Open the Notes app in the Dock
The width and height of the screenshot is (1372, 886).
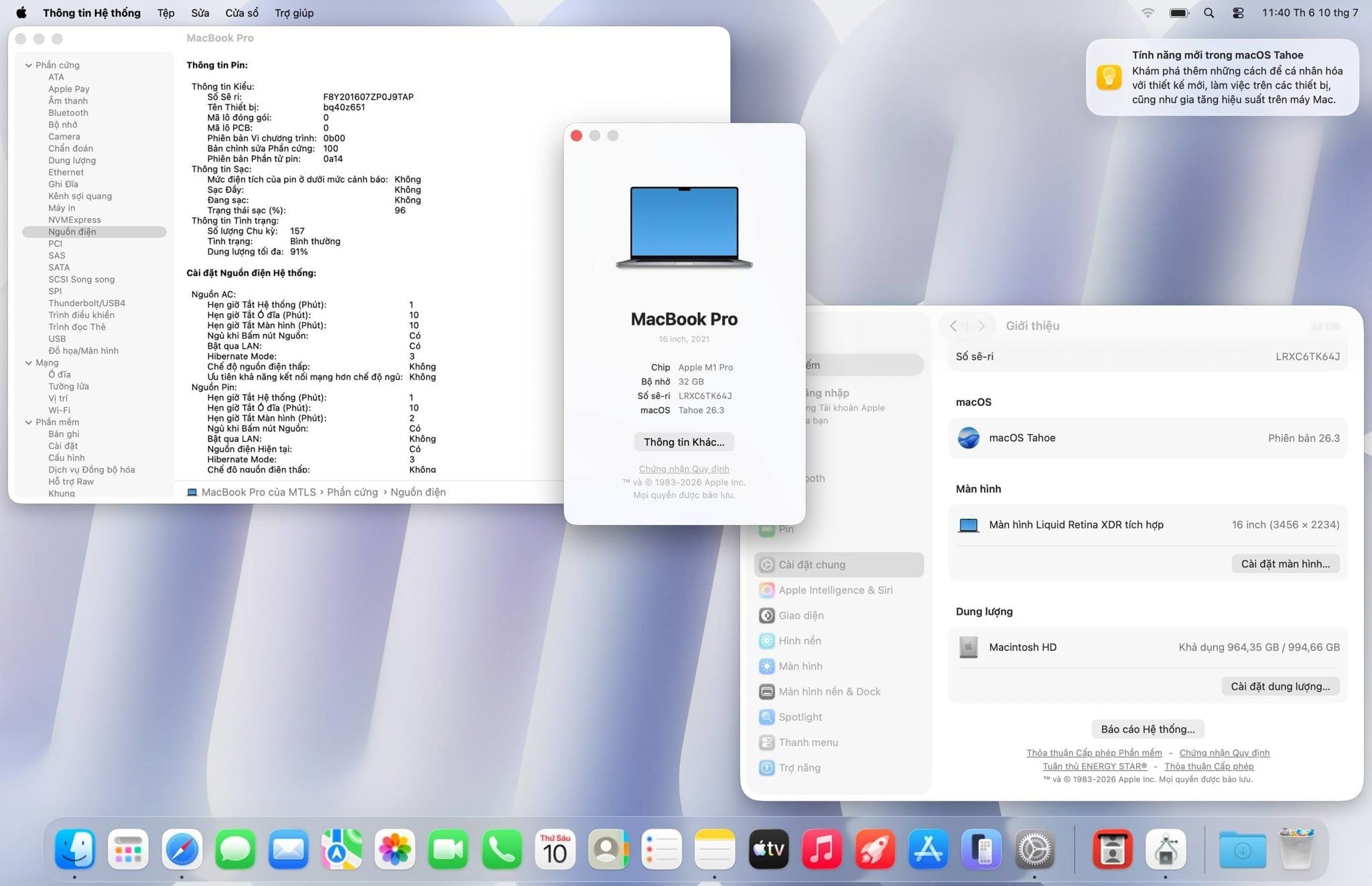point(715,848)
